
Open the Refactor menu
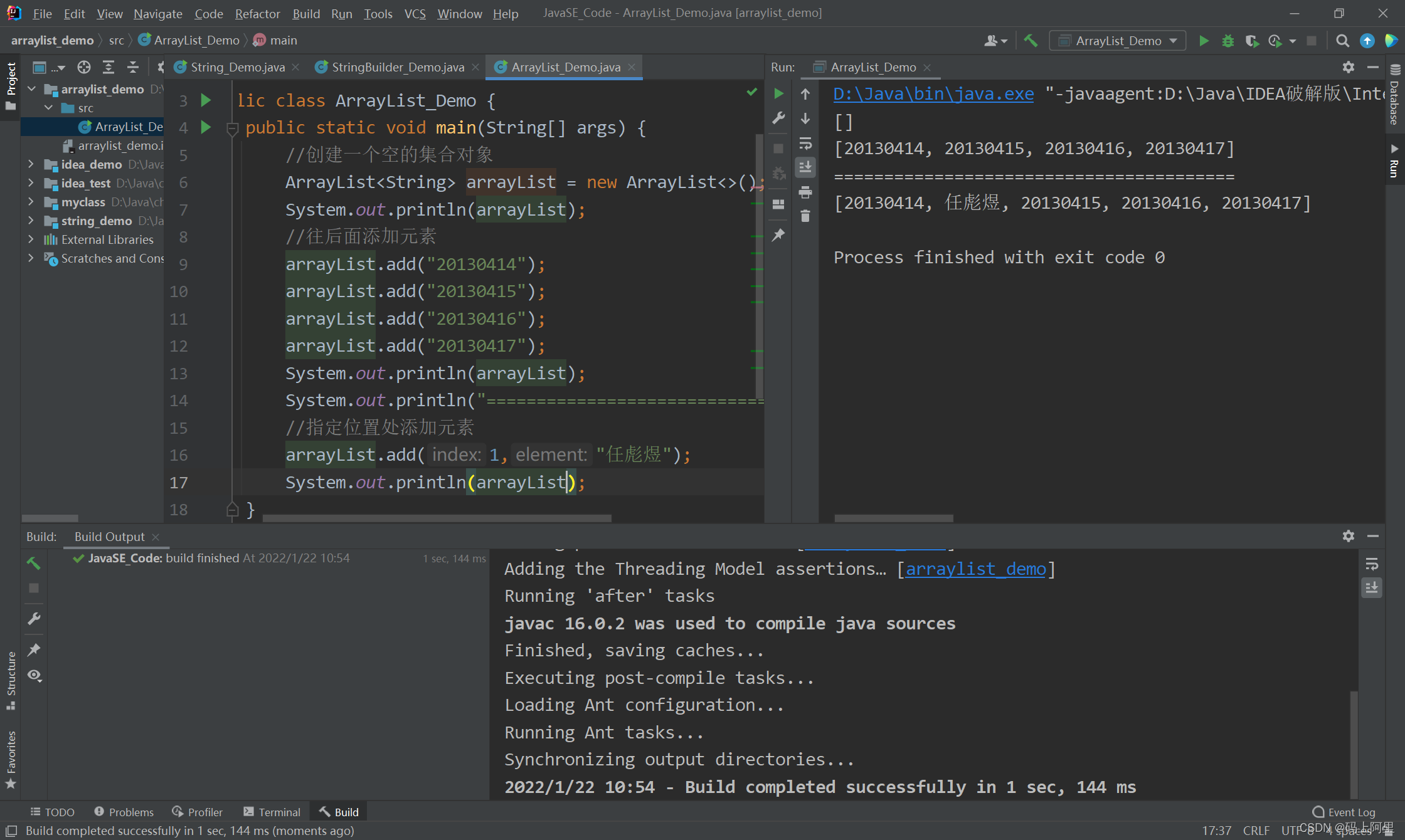[257, 13]
